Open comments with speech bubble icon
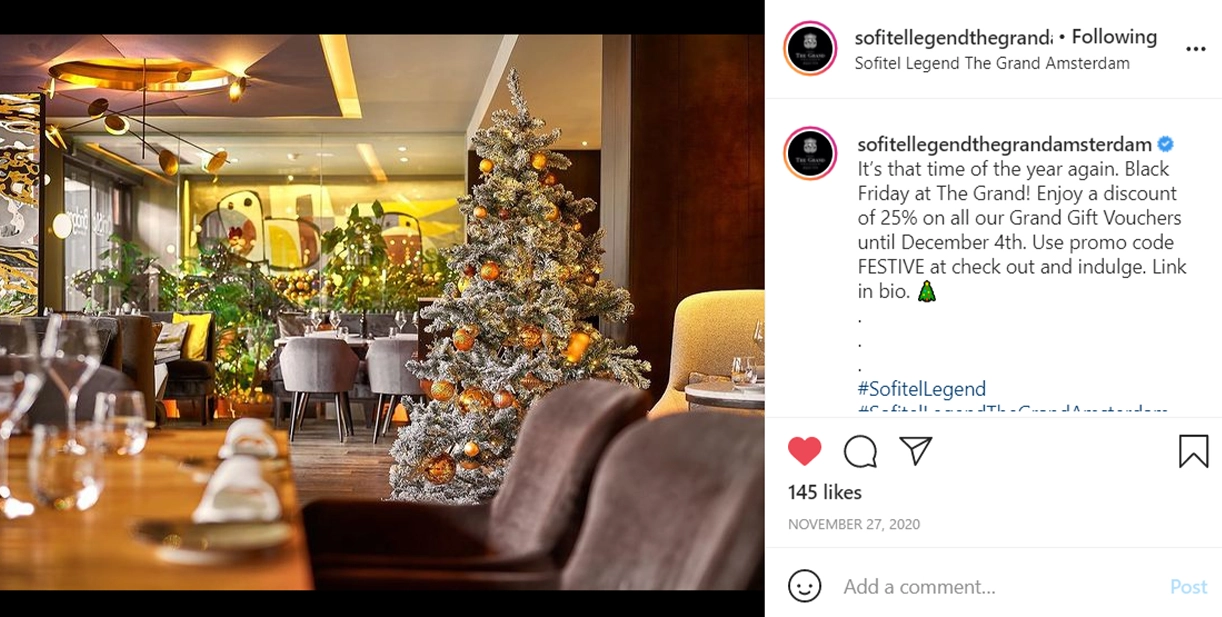Screen dimensions: 1222x617 pos(860,452)
